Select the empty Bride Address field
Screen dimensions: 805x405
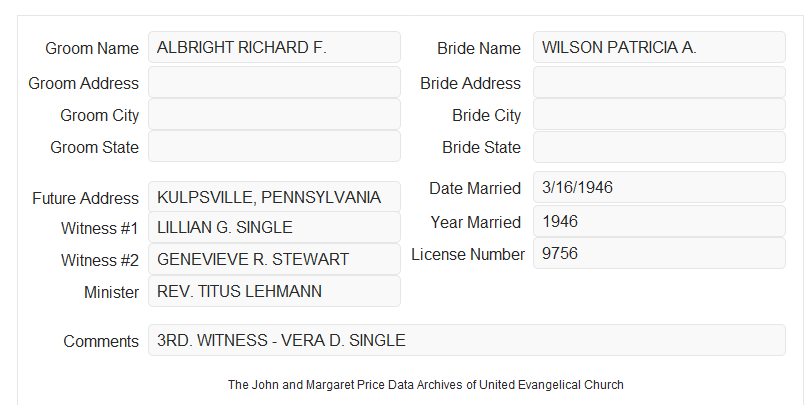point(659,82)
